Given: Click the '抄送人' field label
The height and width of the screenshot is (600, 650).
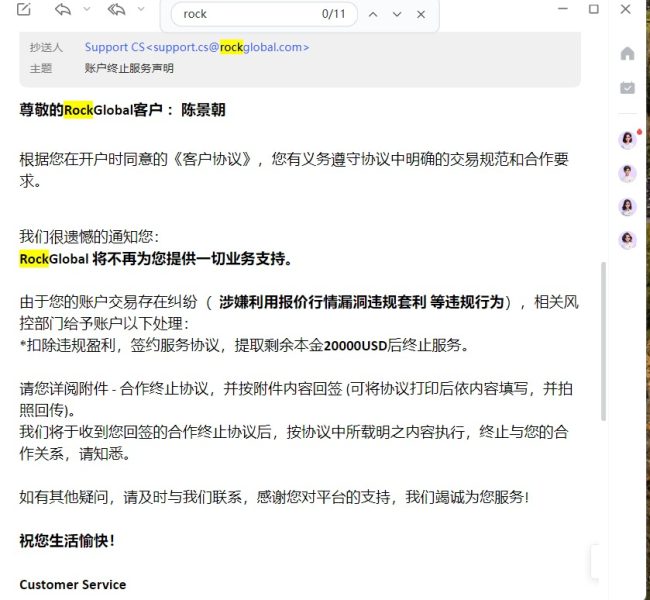Looking at the screenshot, I should (46, 48).
